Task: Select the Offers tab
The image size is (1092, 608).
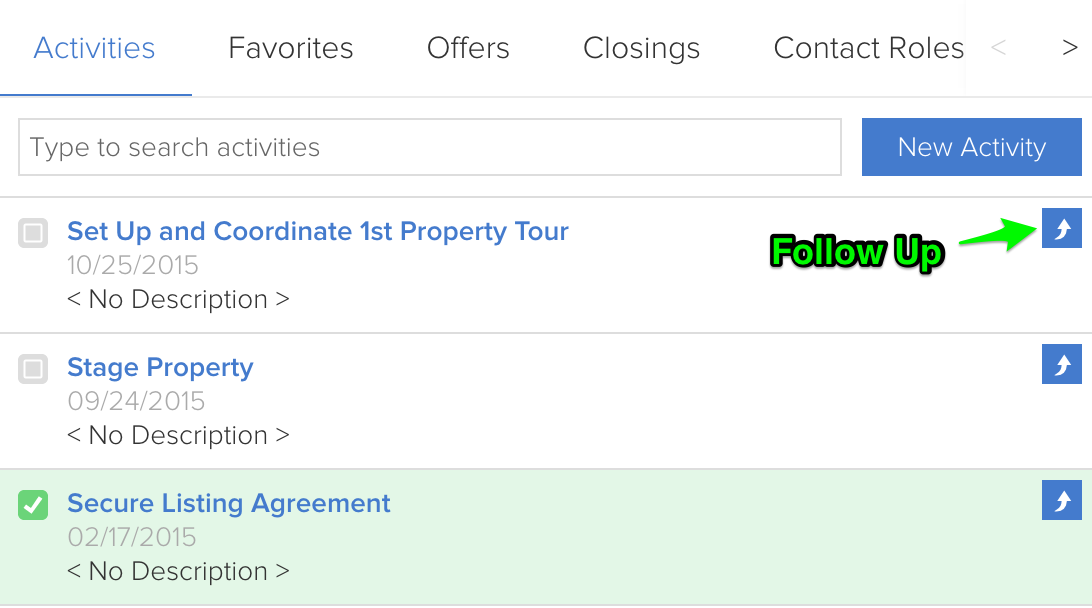Action: 468,47
